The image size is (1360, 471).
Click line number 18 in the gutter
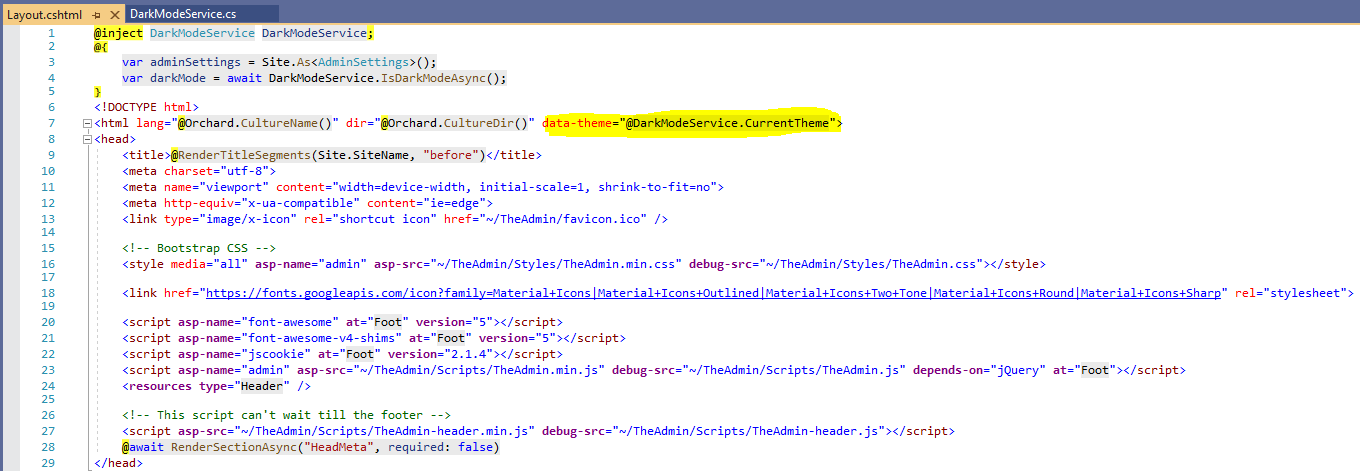click(x=49, y=293)
